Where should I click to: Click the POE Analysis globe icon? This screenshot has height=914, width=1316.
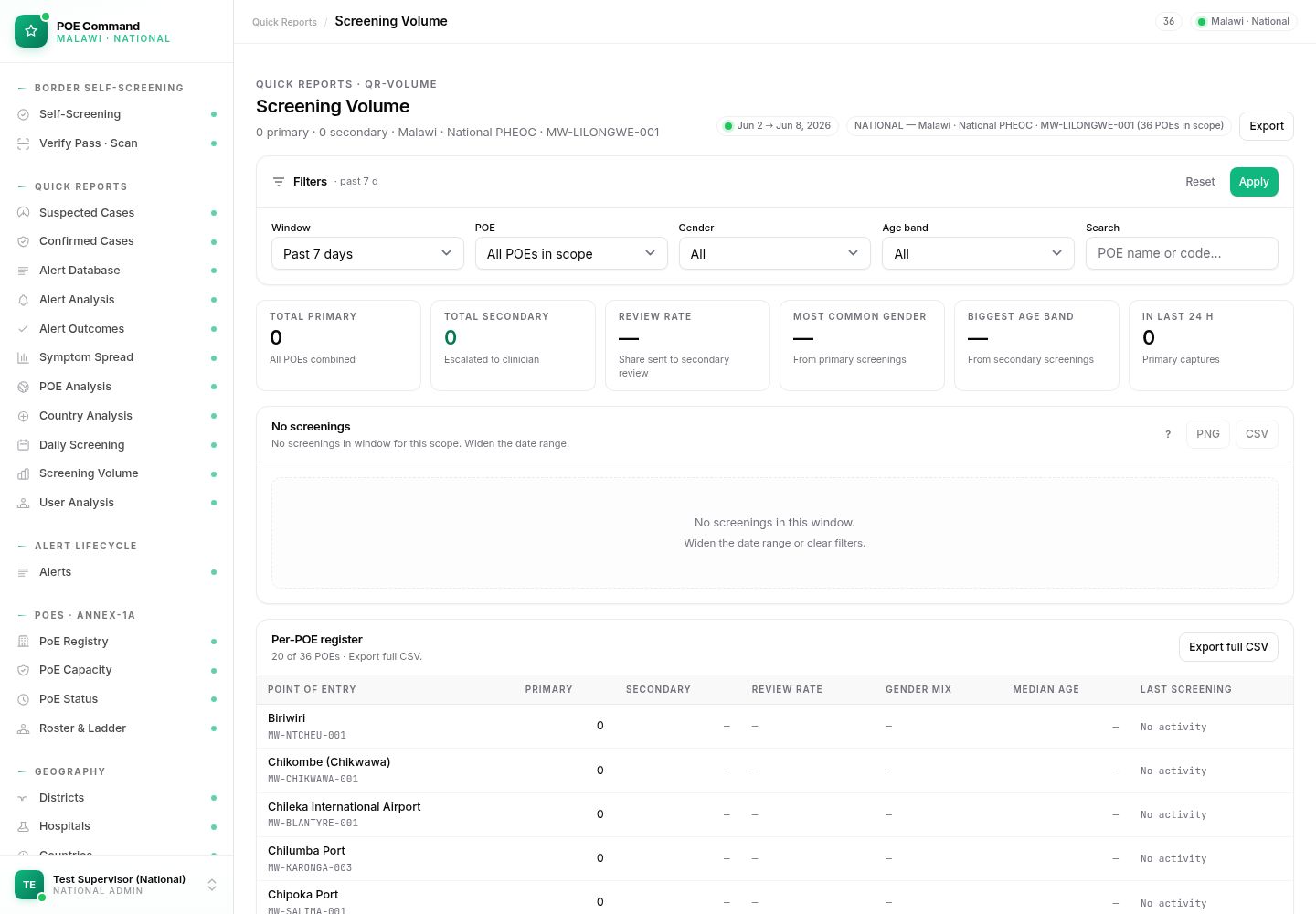coord(24,387)
